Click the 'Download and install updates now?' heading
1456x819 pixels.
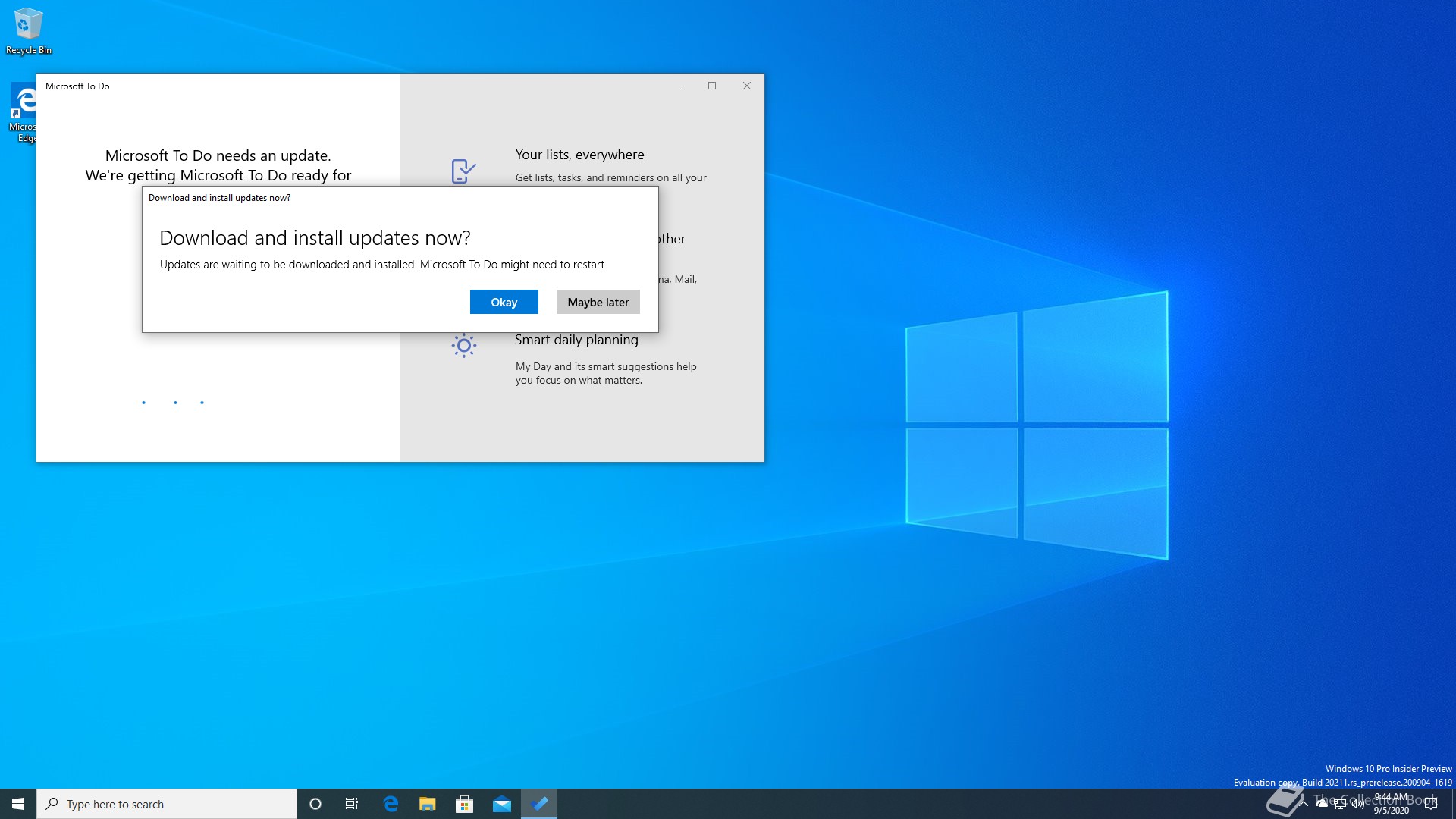(315, 238)
